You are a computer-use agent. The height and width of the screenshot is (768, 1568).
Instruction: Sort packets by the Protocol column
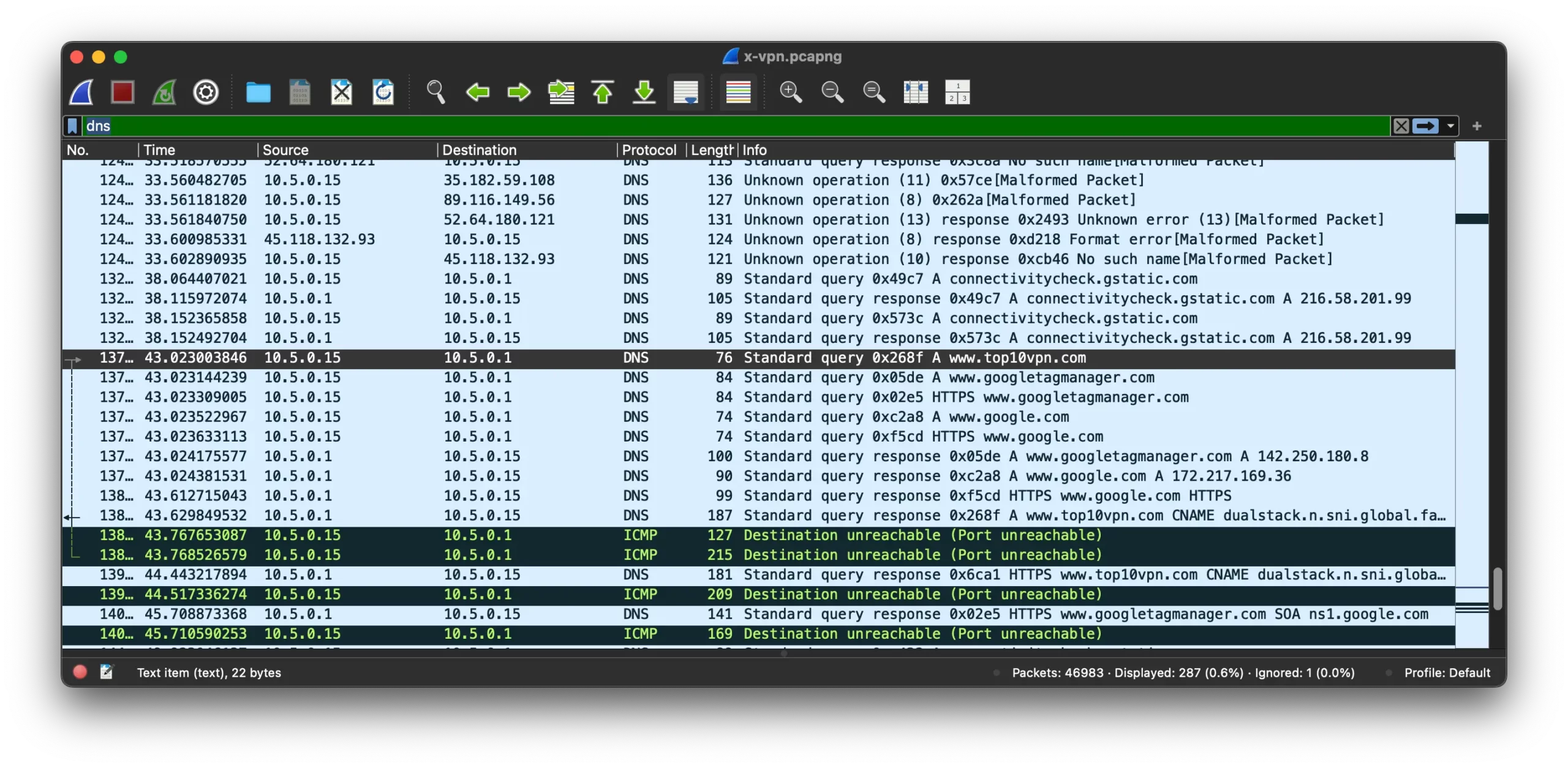click(649, 149)
